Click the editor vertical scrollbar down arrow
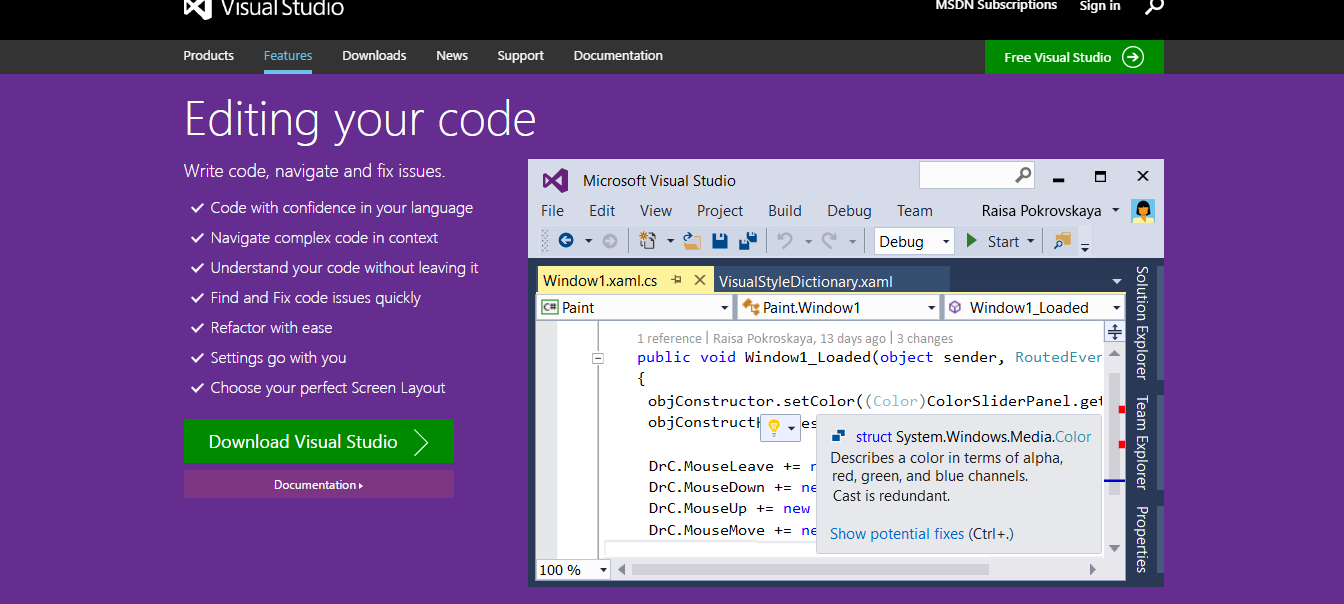 [1114, 548]
